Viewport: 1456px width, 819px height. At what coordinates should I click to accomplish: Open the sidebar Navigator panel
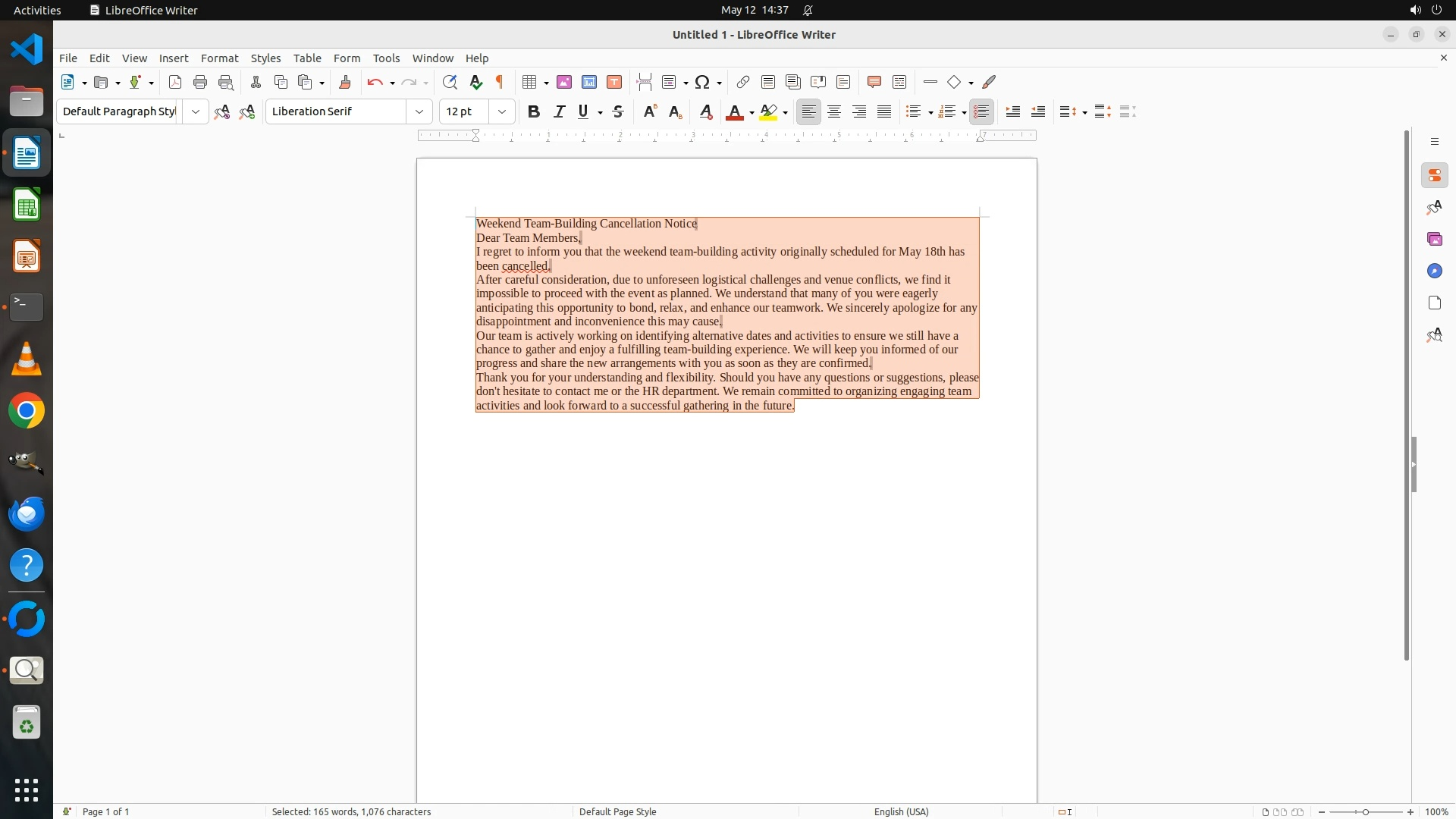click(x=1434, y=271)
